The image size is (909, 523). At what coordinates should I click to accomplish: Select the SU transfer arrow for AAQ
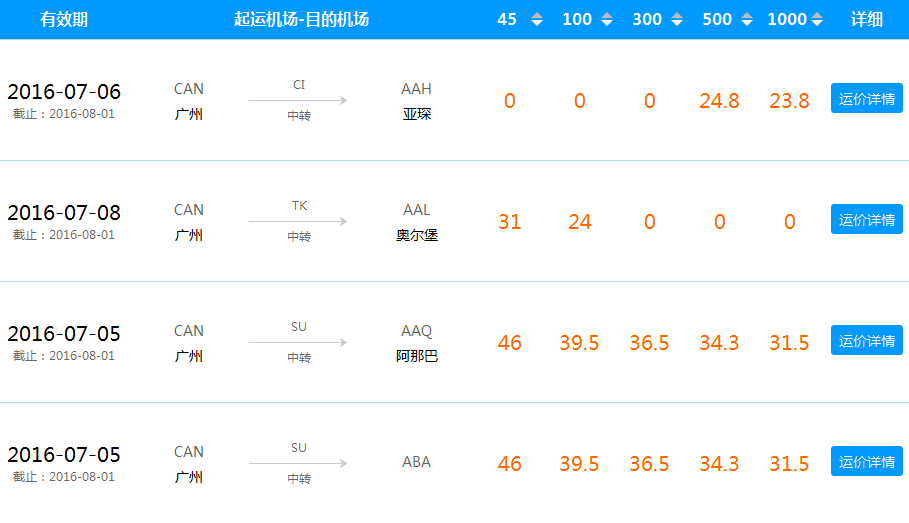[x=299, y=342]
